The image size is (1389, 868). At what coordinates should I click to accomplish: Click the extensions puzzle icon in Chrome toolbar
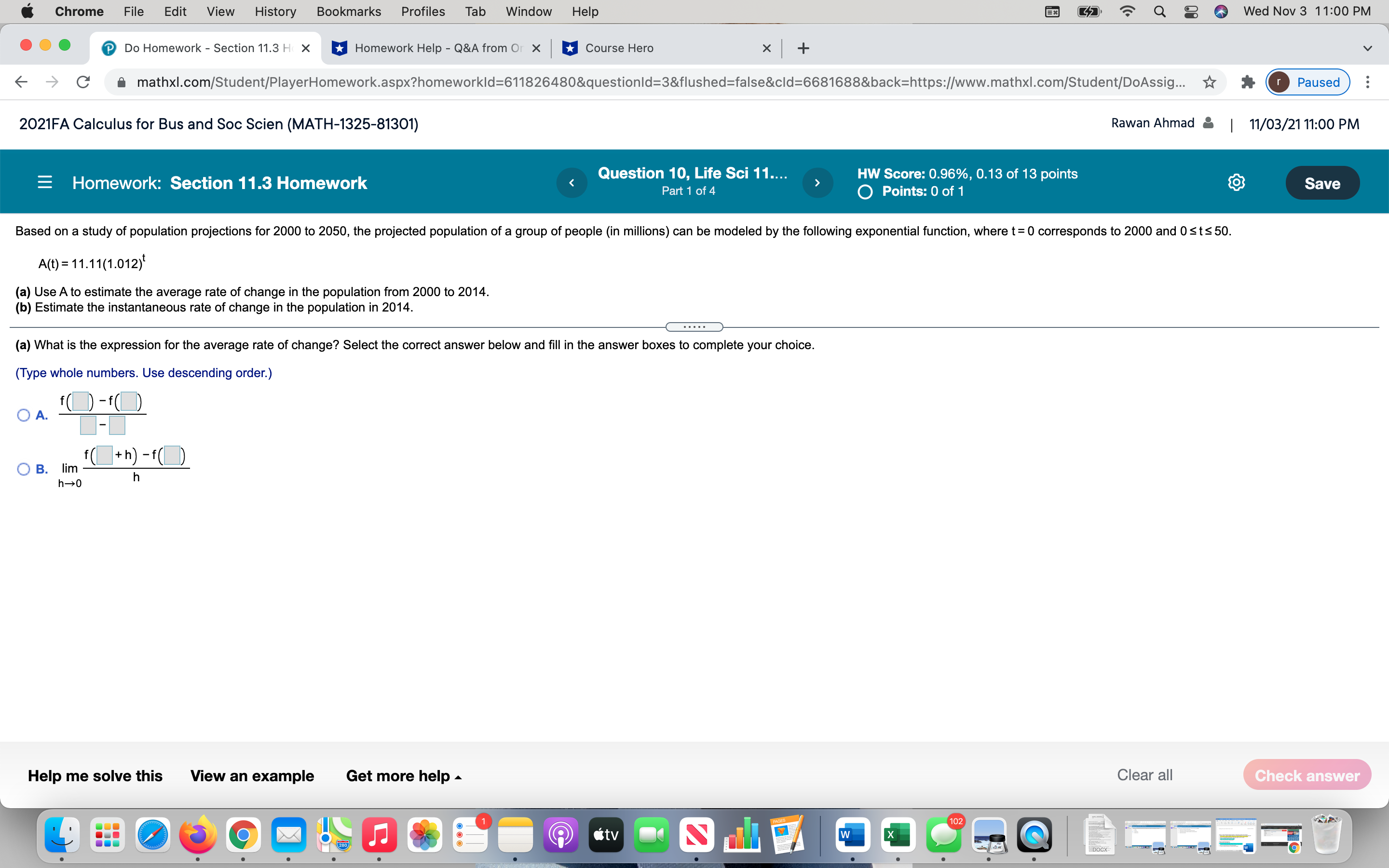coord(1248,82)
